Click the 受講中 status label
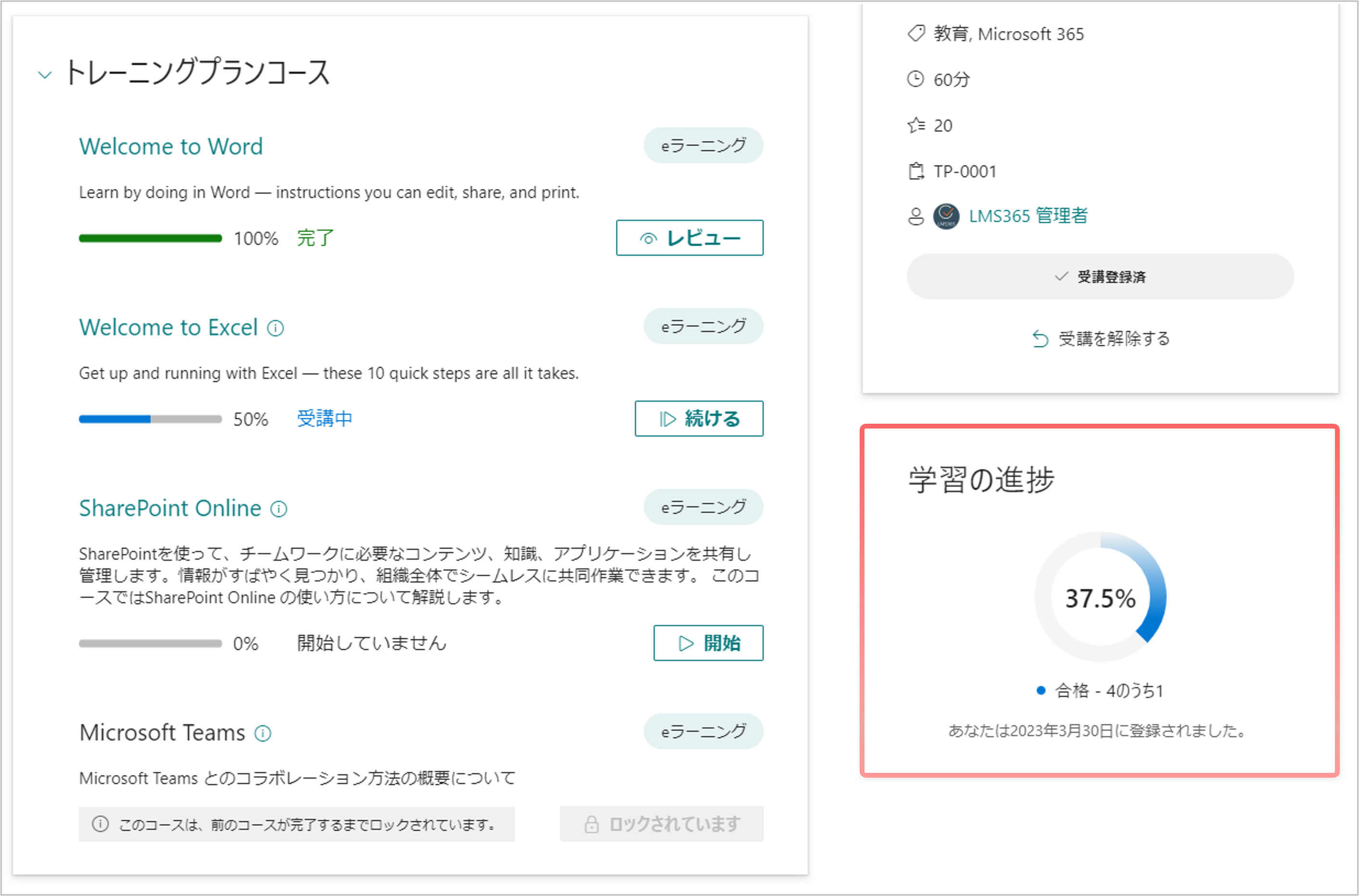This screenshot has width=1359, height=896. tap(325, 418)
